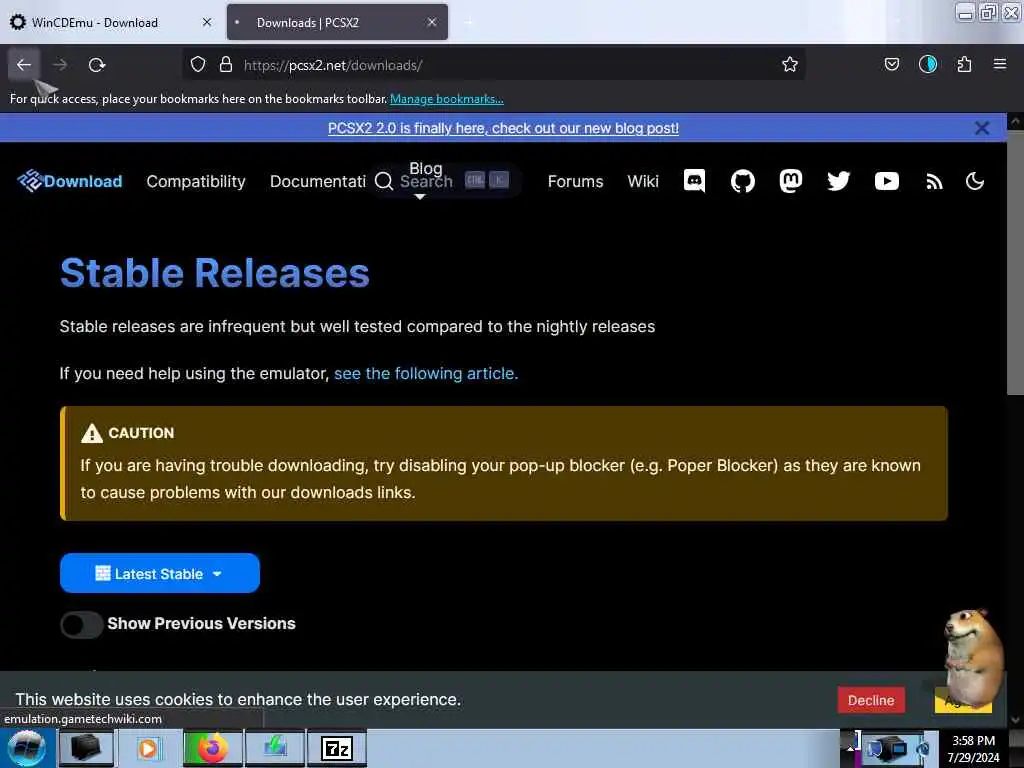Reload the page with the refresh icon
This screenshot has height=768, width=1024.
click(97, 65)
